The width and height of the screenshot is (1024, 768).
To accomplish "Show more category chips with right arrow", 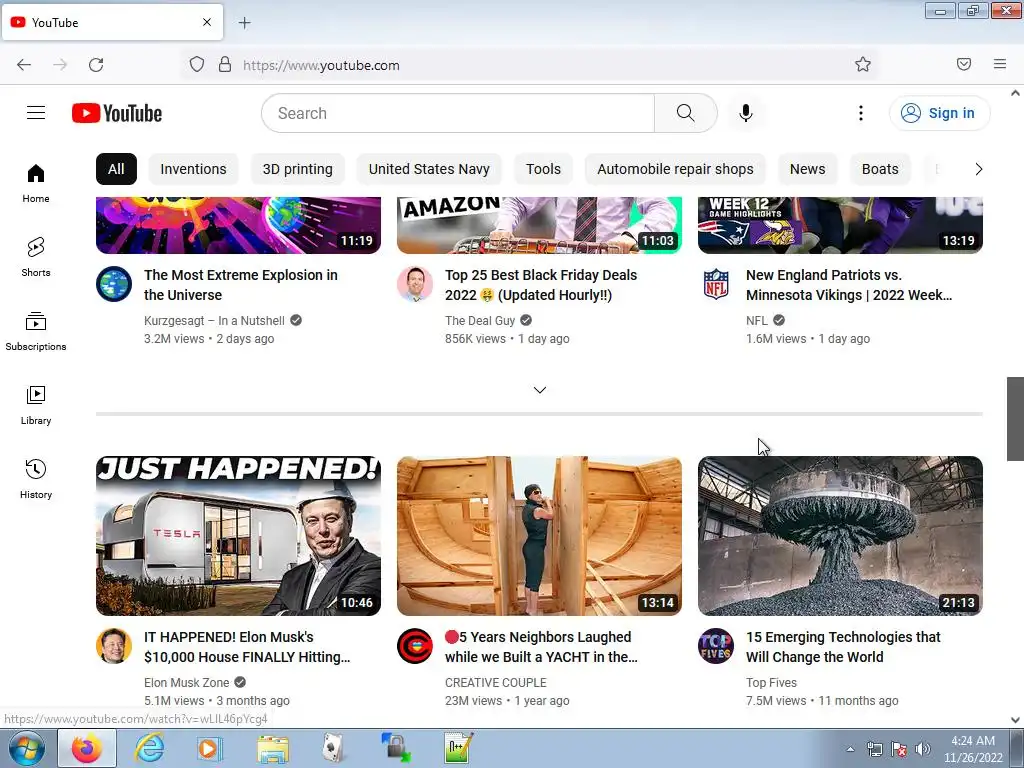I will (x=978, y=169).
